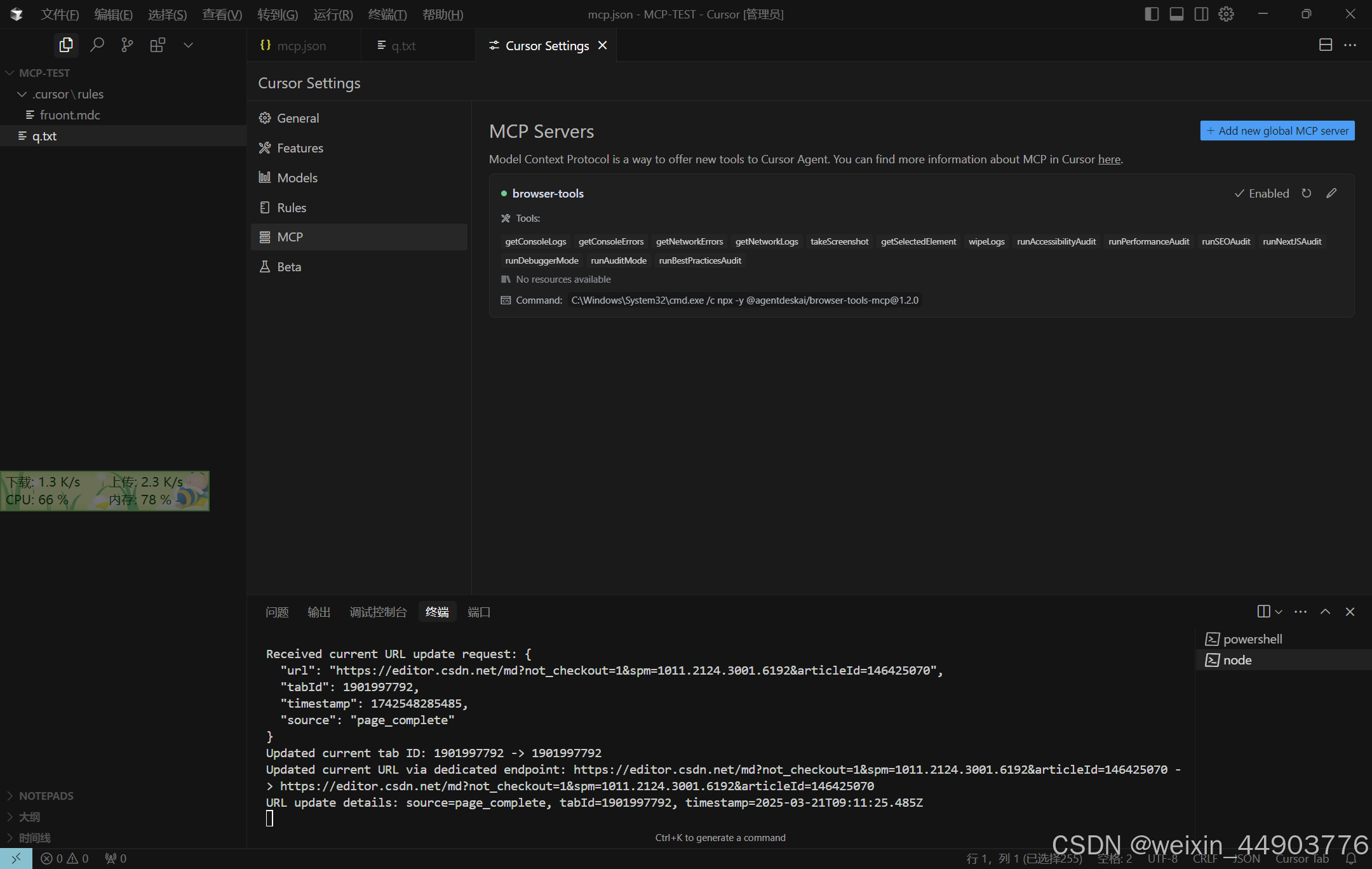This screenshot has height=869, width=1372.
Task: Refresh the browser-tools MCP server
Action: pyautogui.click(x=1307, y=193)
